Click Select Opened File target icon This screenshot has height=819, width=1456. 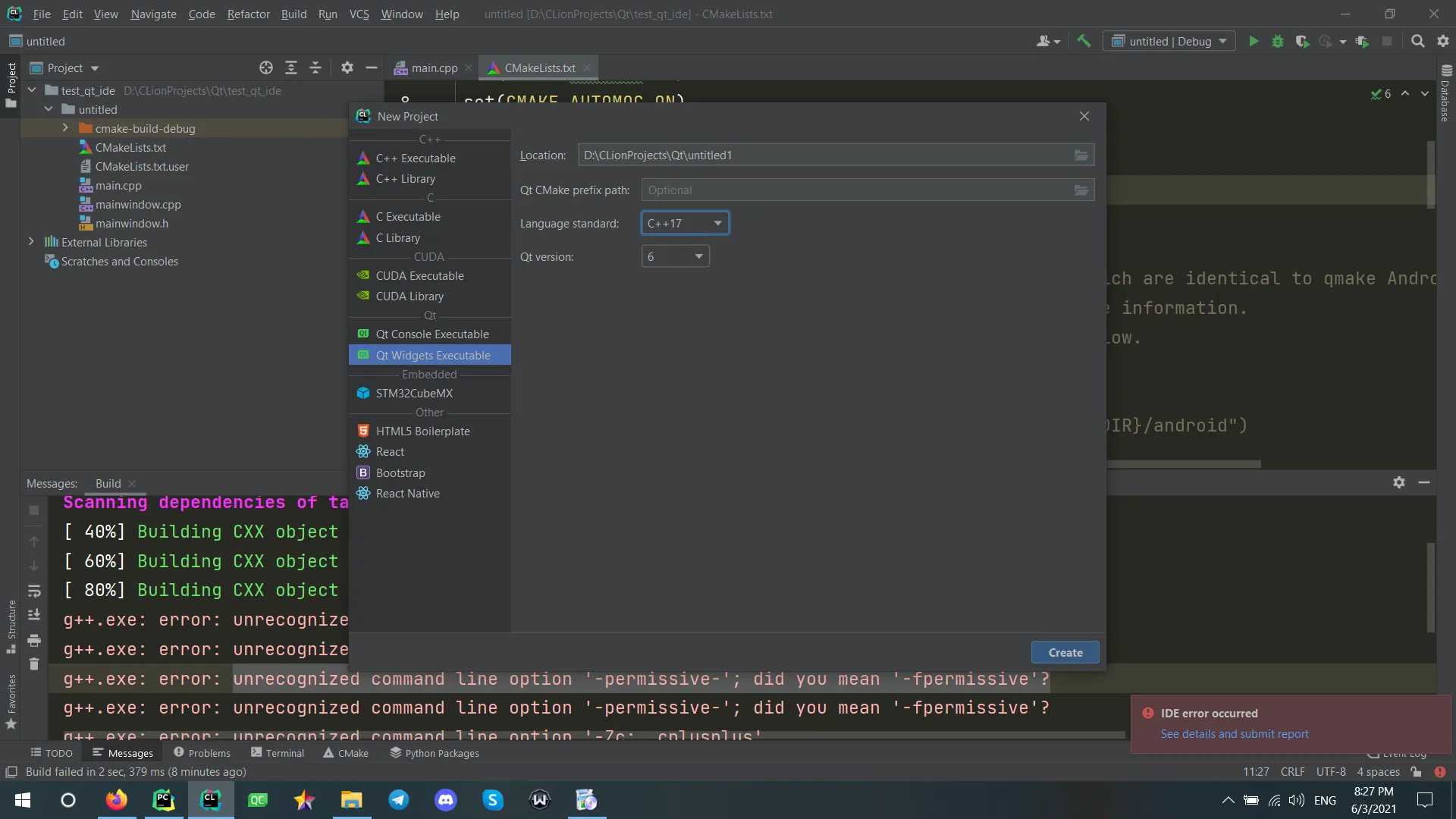tap(266, 68)
